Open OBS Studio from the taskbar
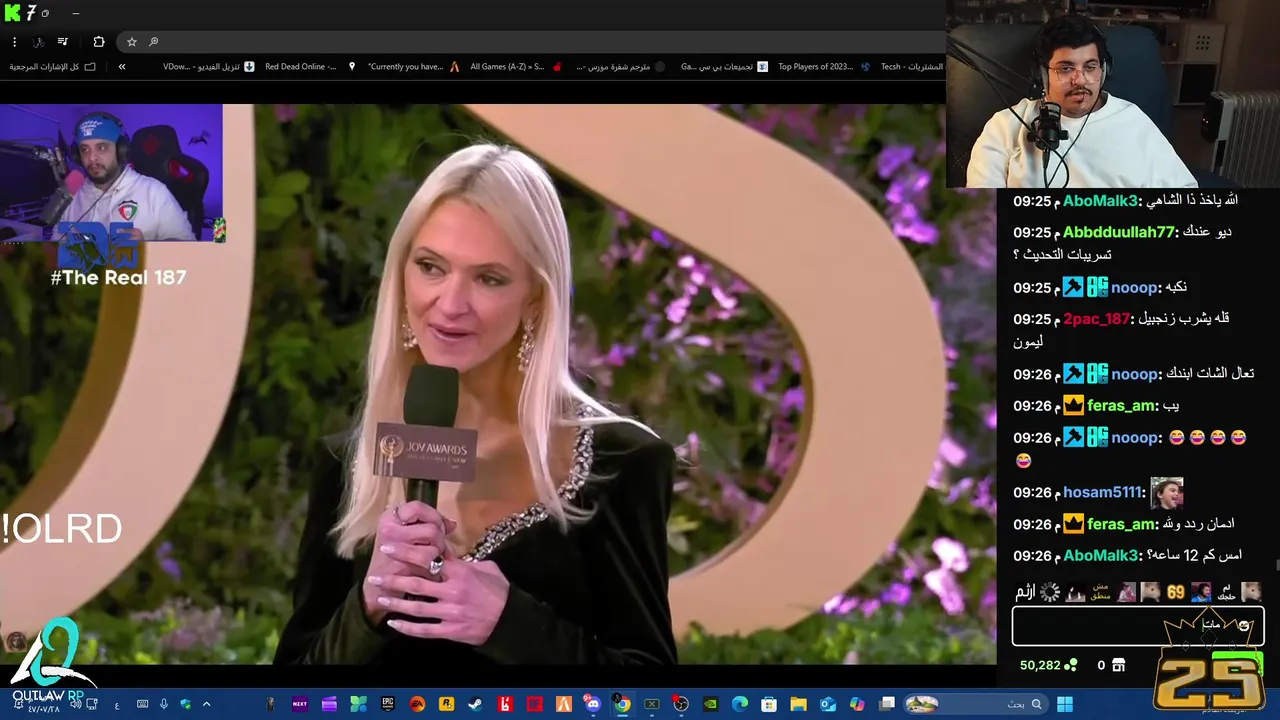 tap(681, 704)
